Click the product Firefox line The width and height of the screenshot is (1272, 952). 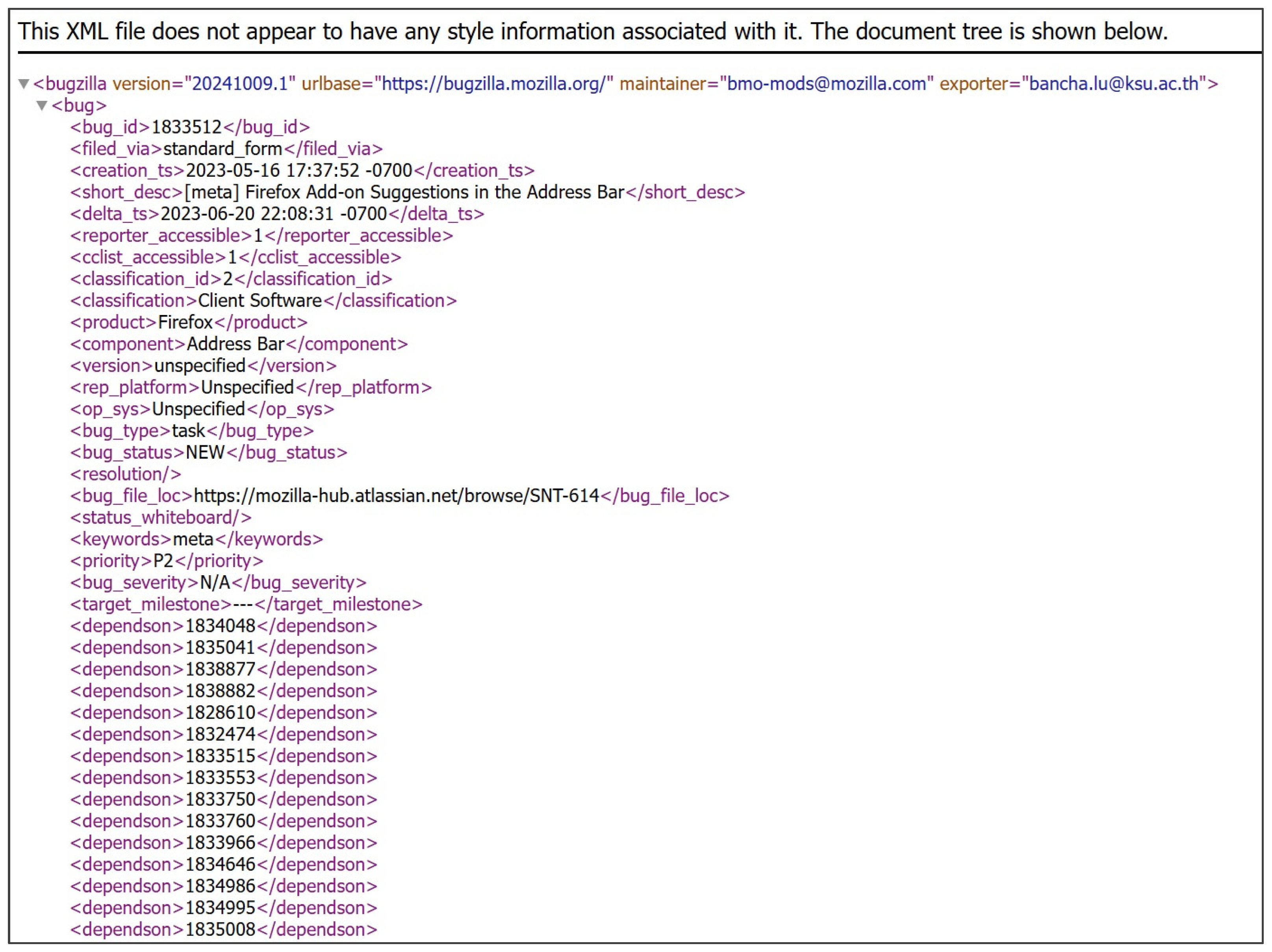tap(189, 322)
